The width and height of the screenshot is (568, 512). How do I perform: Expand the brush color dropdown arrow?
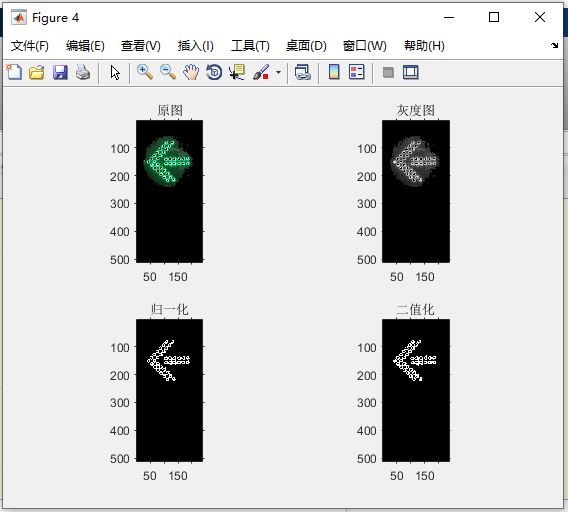[x=278, y=72]
